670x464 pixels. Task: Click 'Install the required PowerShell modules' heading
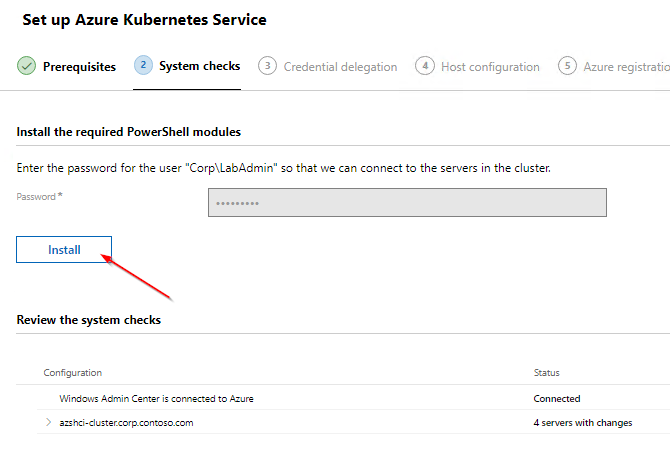coord(129,132)
